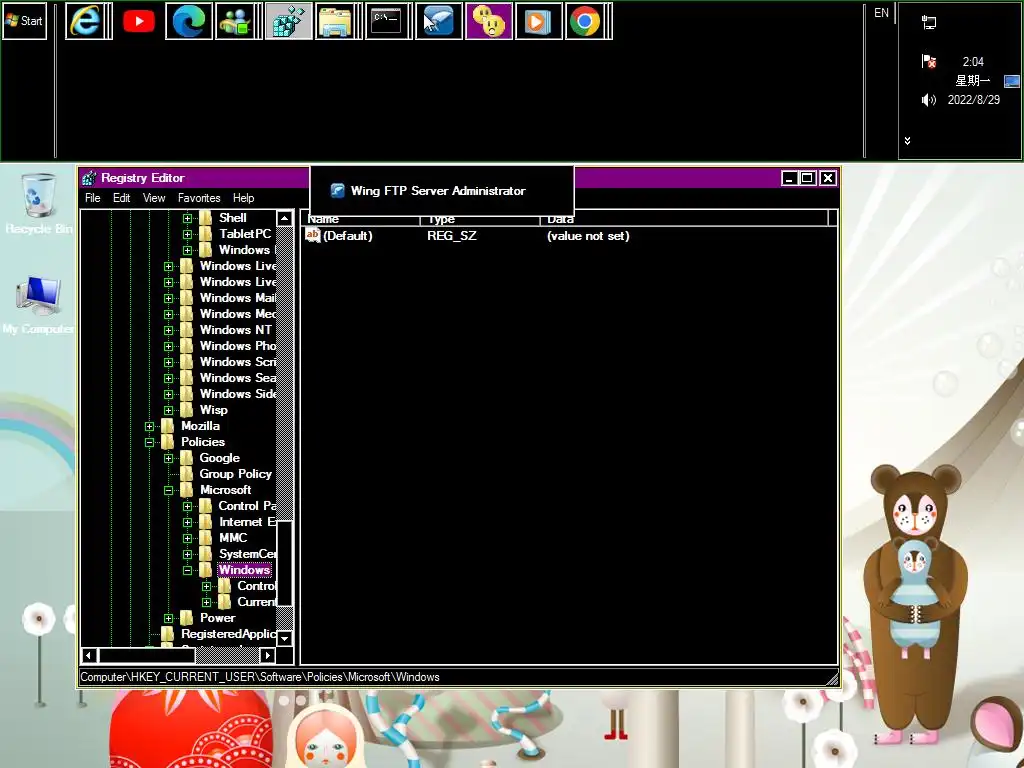Switch to Wing FTP Server Administrator taskbar icon
The image size is (1024, 768).
(439, 21)
